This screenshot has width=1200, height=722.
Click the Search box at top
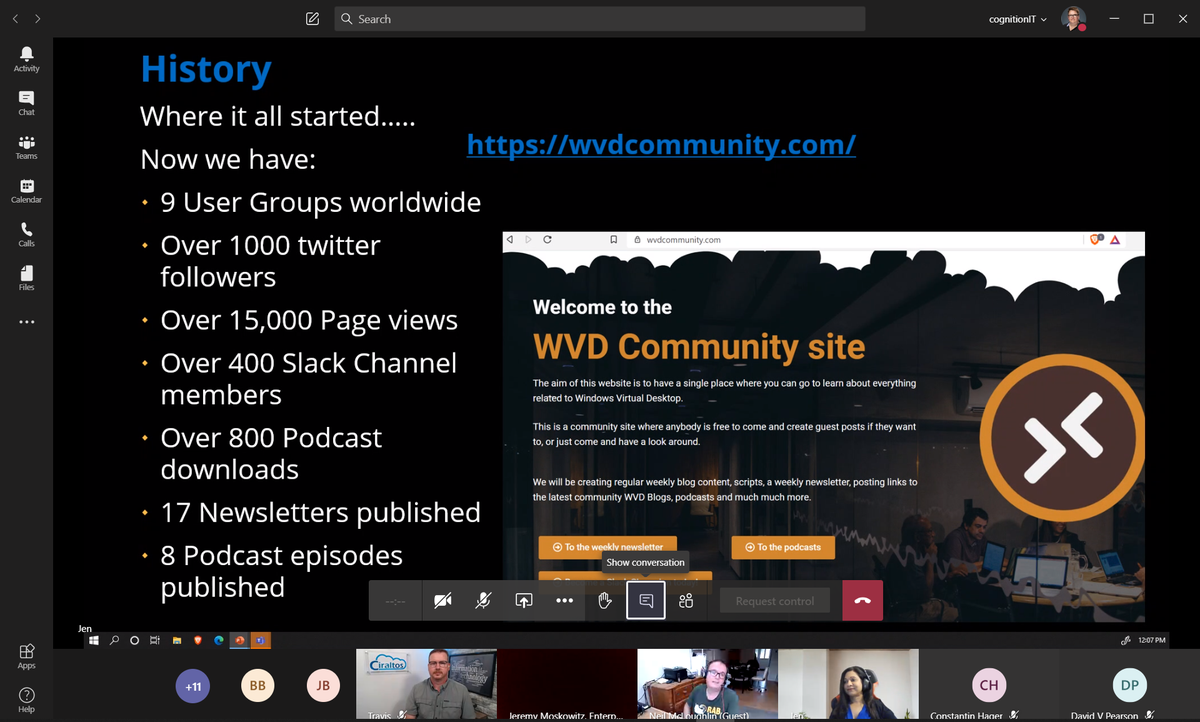tap(600, 19)
